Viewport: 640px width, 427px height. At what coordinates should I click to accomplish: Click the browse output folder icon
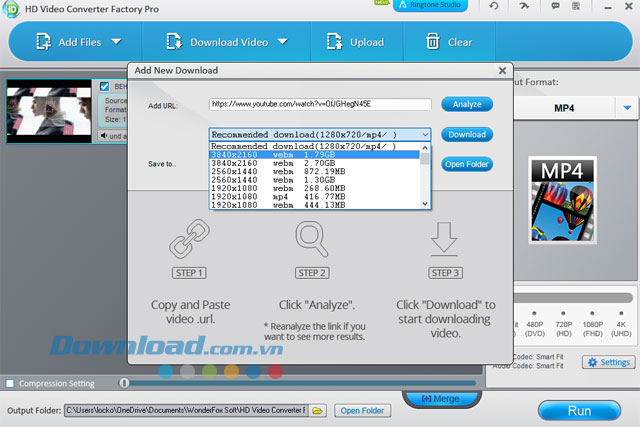point(318,410)
